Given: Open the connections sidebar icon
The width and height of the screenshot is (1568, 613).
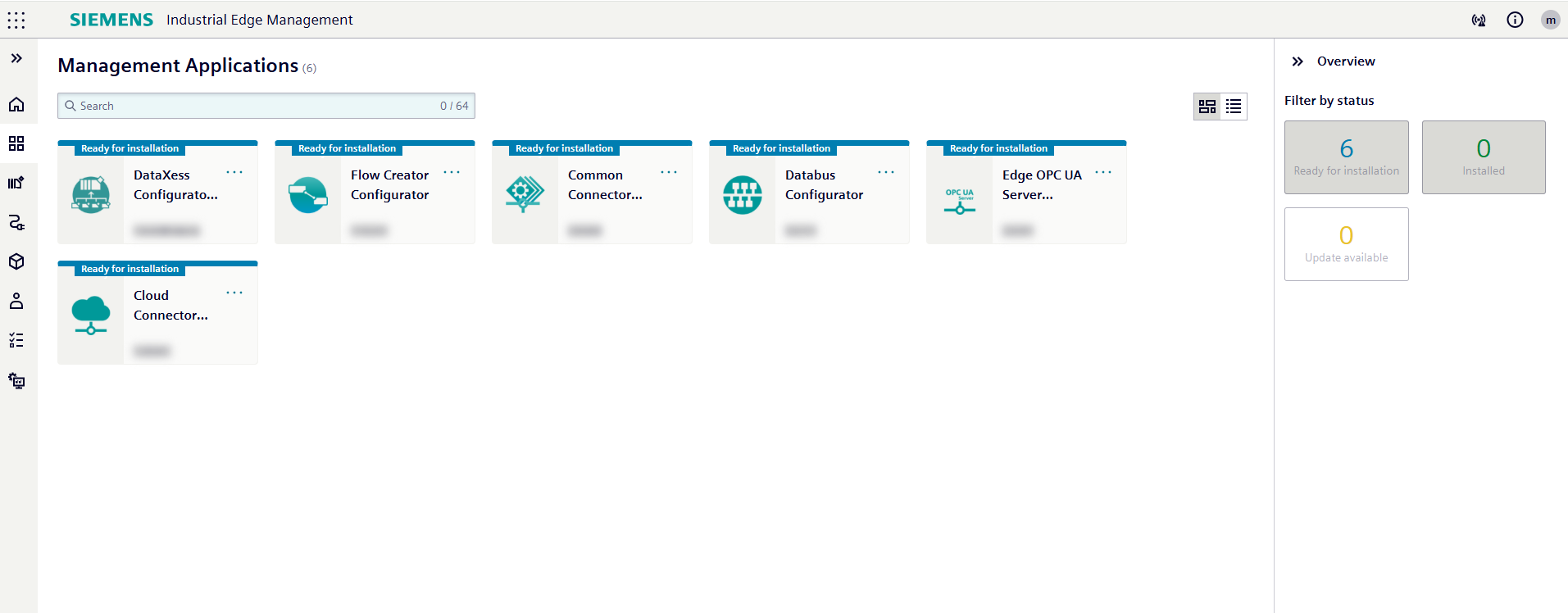Looking at the screenshot, I should click(x=16, y=222).
